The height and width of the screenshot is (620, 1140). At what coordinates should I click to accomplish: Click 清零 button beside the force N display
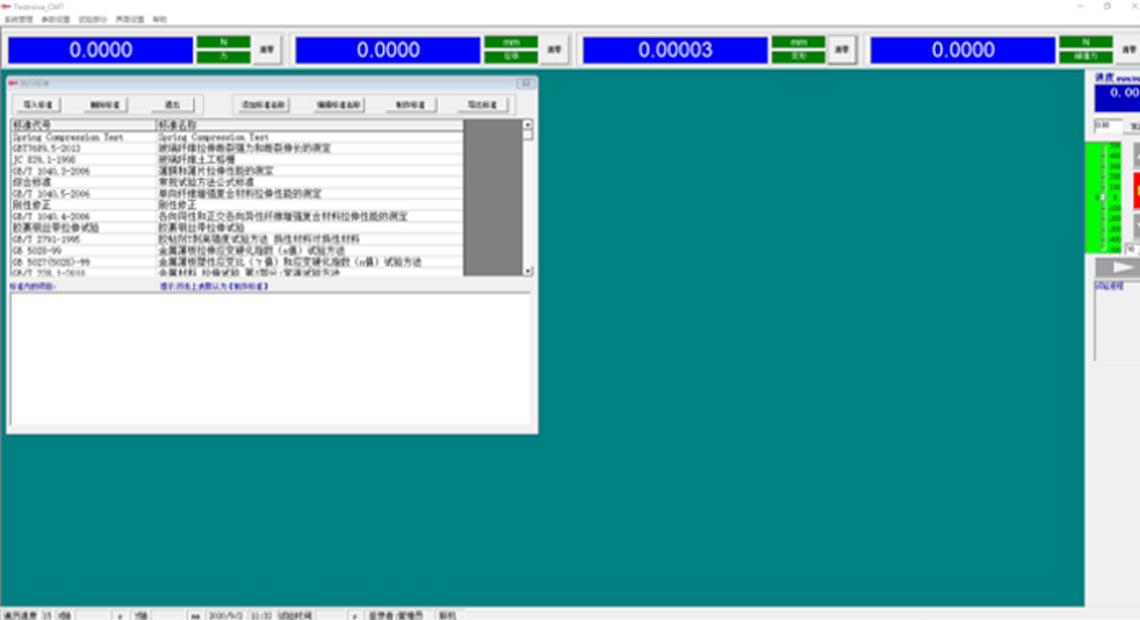[x=267, y=49]
